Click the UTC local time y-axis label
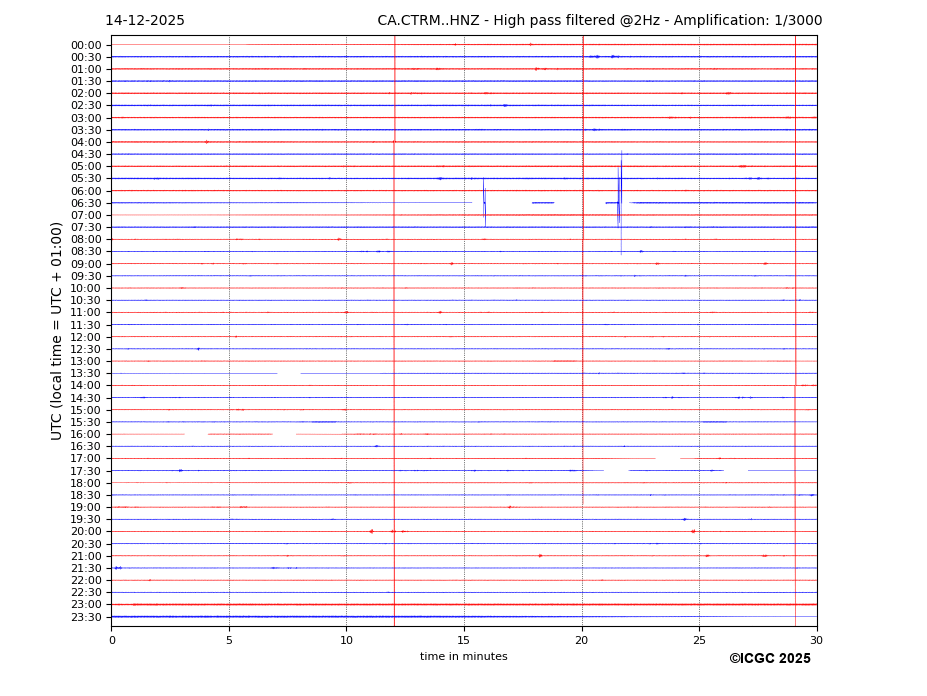Viewport: 927px width, 696px height. (57, 331)
